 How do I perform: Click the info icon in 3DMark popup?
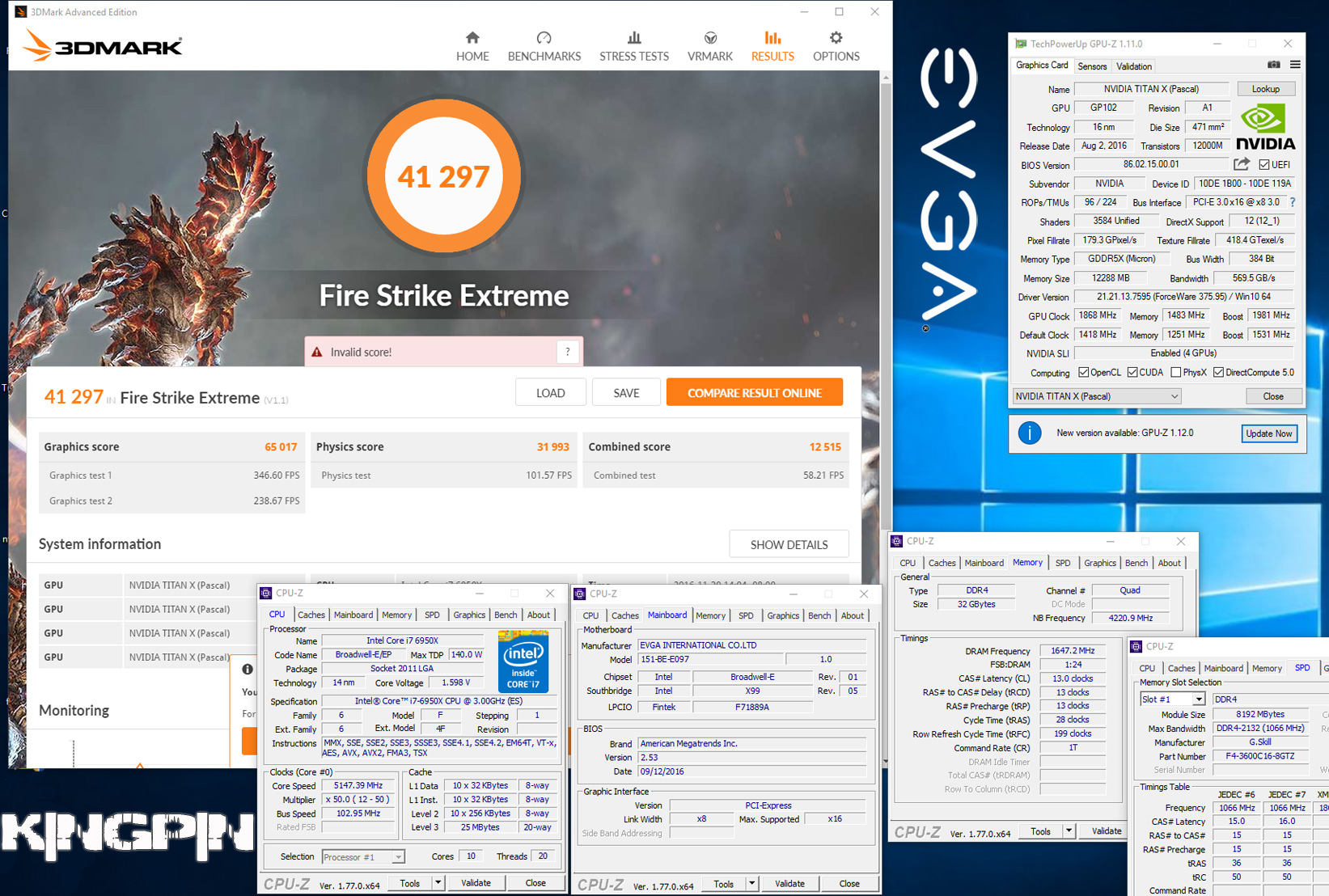[x=248, y=669]
